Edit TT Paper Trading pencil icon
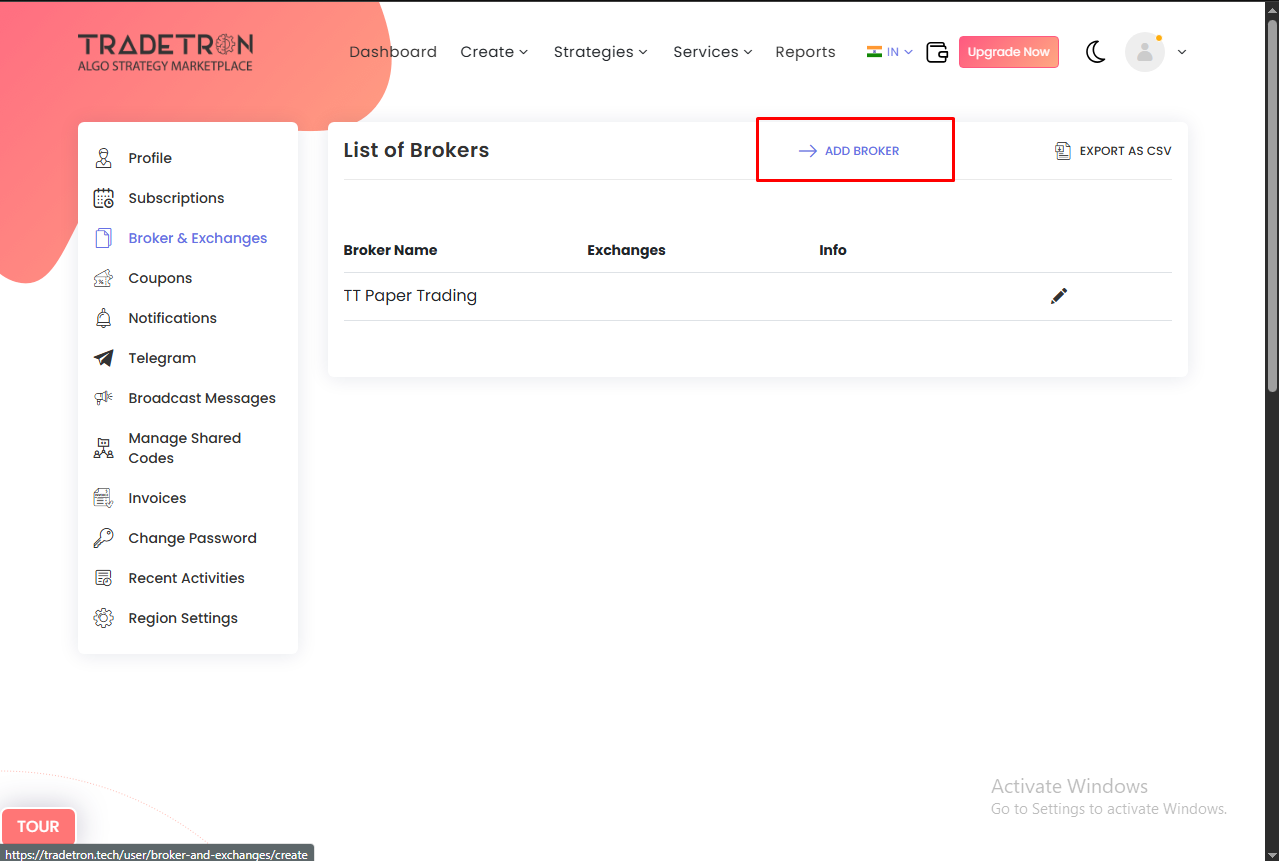Image resolution: width=1279 pixels, height=861 pixels. pyautogui.click(x=1059, y=296)
